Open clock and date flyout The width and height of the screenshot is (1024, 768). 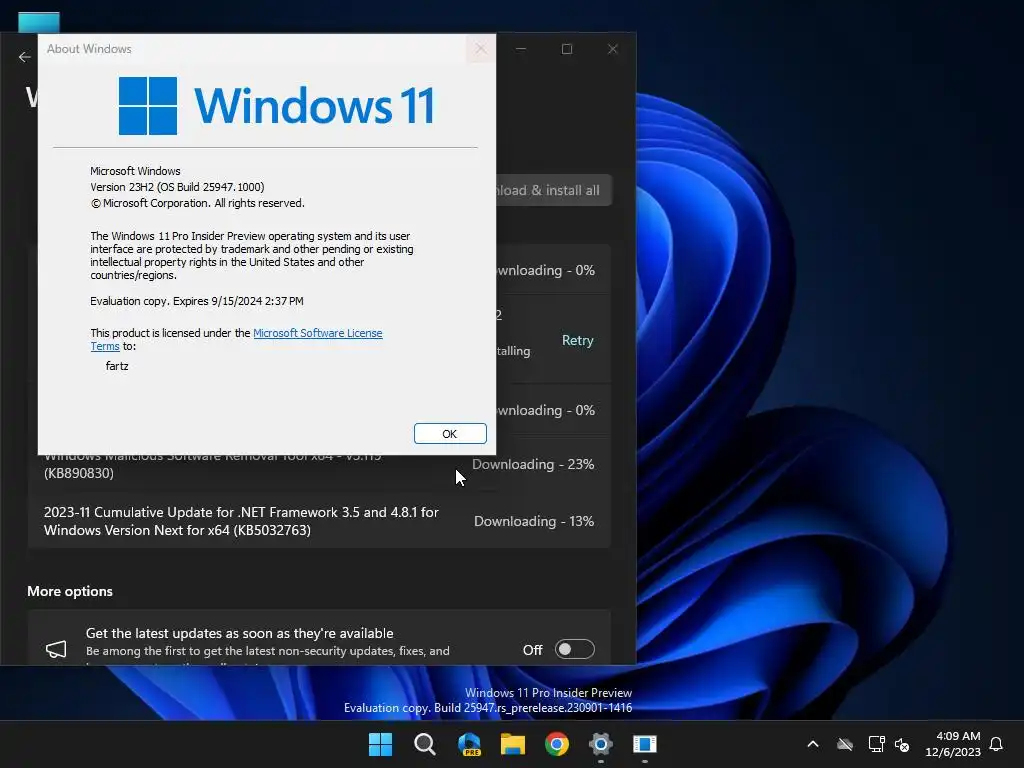click(953, 744)
